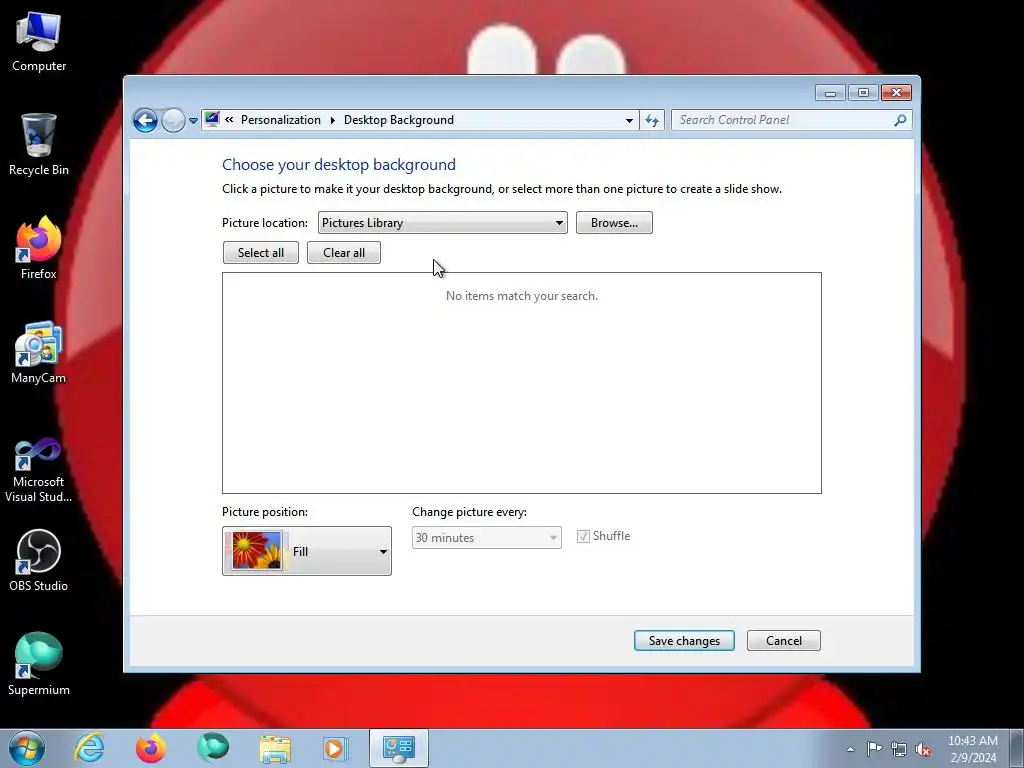Select the Supermium desktop shortcut
This screenshot has width=1024, height=768.
coord(39,664)
